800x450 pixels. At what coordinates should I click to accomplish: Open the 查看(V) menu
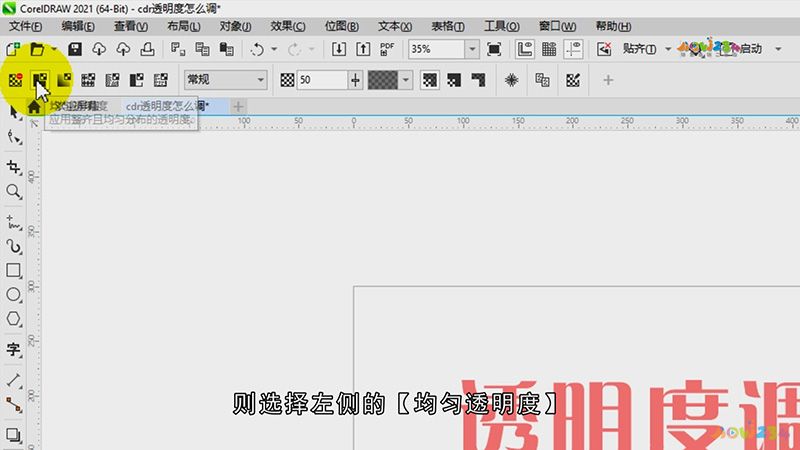[x=131, y=26]
